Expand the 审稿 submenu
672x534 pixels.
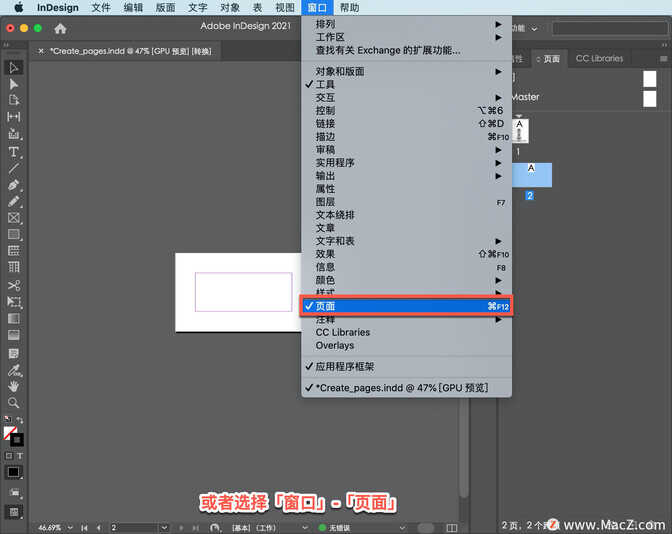coord(407,150)
